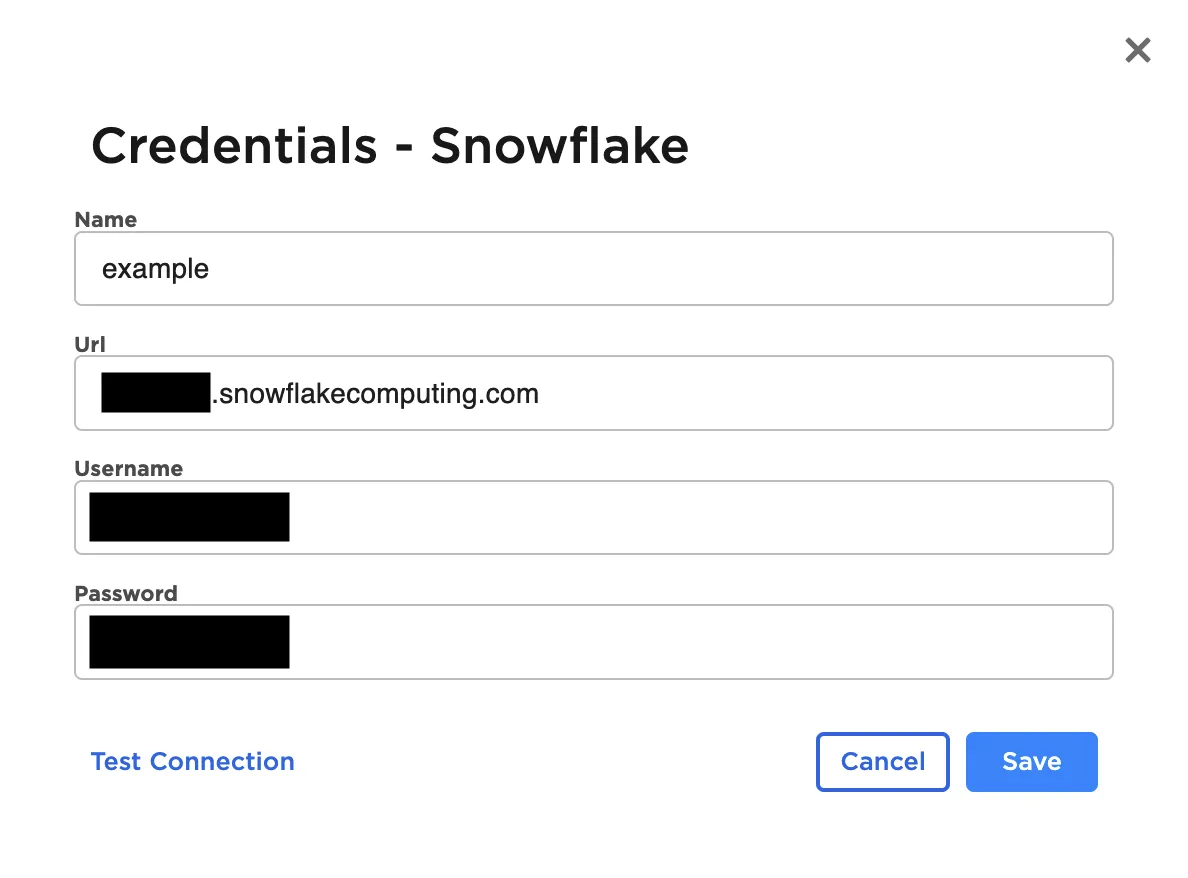Click the Name label above its field
Image resolution: width=1188 pixels, height=878 pixels.
pyautogui.click(x=105, y=219)
